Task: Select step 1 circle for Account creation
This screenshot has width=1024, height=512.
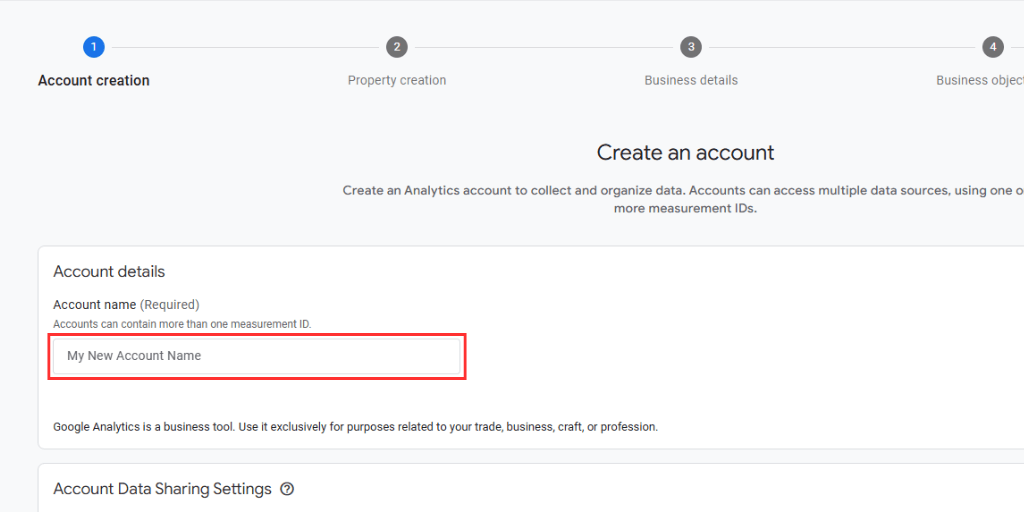Action: [93, 47]
